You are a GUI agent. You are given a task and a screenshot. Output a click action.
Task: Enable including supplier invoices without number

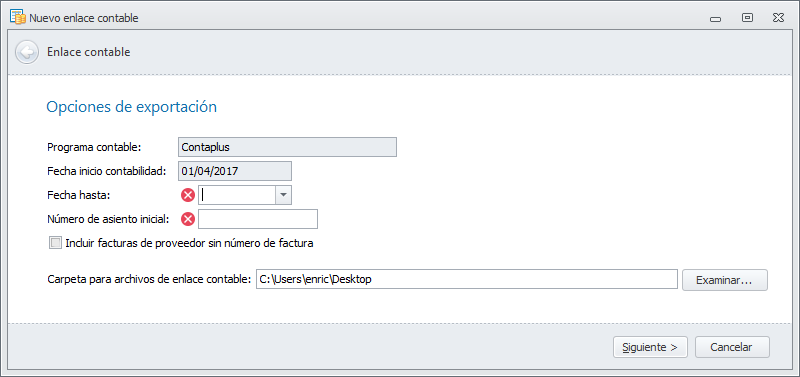[55, 243]
